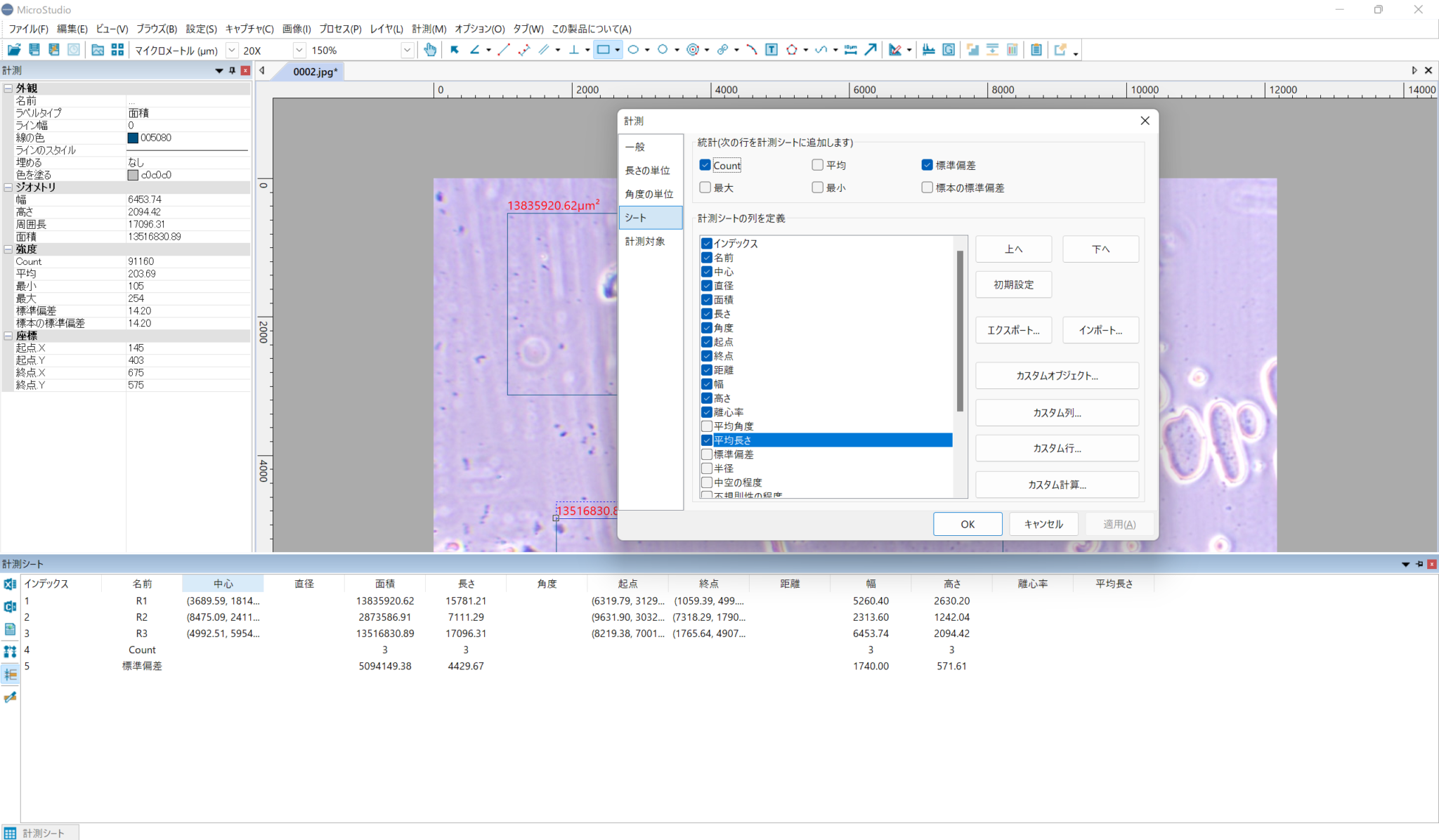Select the arrow annotation tool

[x=871, y=50]
